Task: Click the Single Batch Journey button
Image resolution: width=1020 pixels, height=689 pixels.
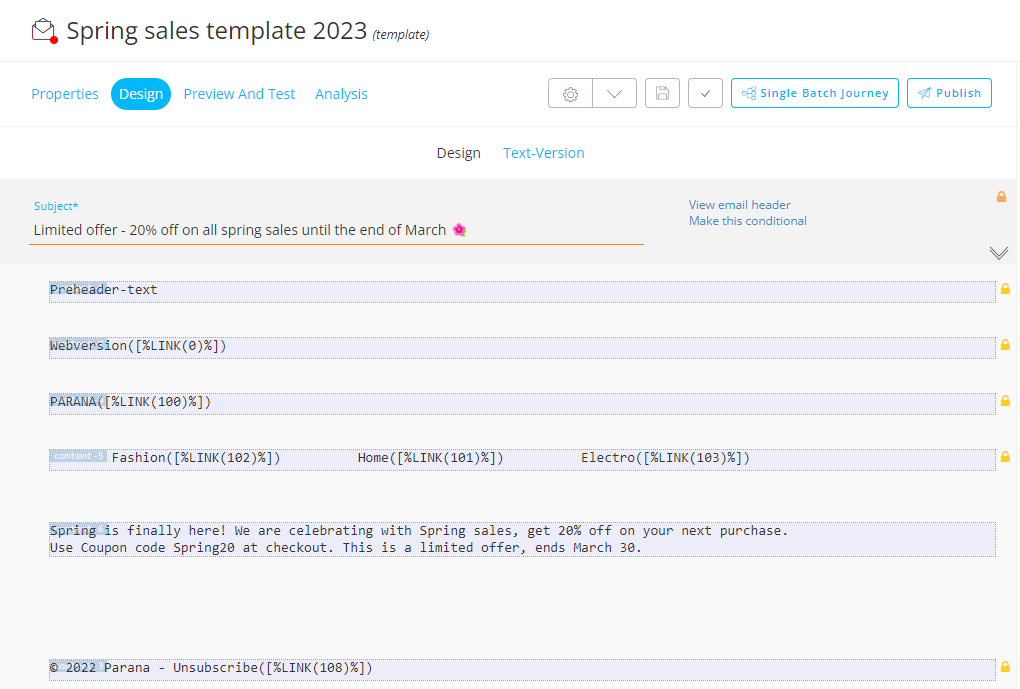Action: [x=814, y=93]
